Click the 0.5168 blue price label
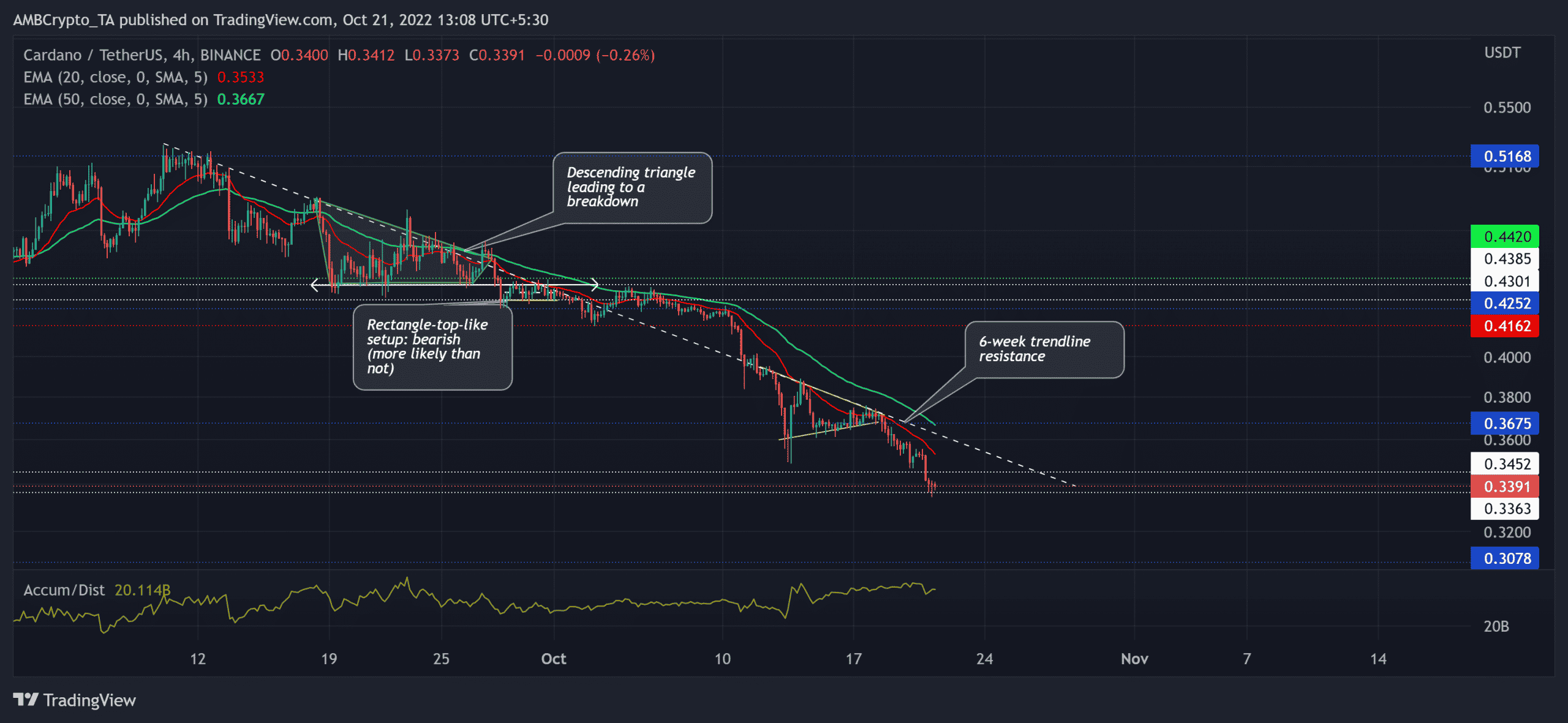Image resolution: width=1568 pixels, height=723 pixels. pyautogui.click(x=1505, y=157)
